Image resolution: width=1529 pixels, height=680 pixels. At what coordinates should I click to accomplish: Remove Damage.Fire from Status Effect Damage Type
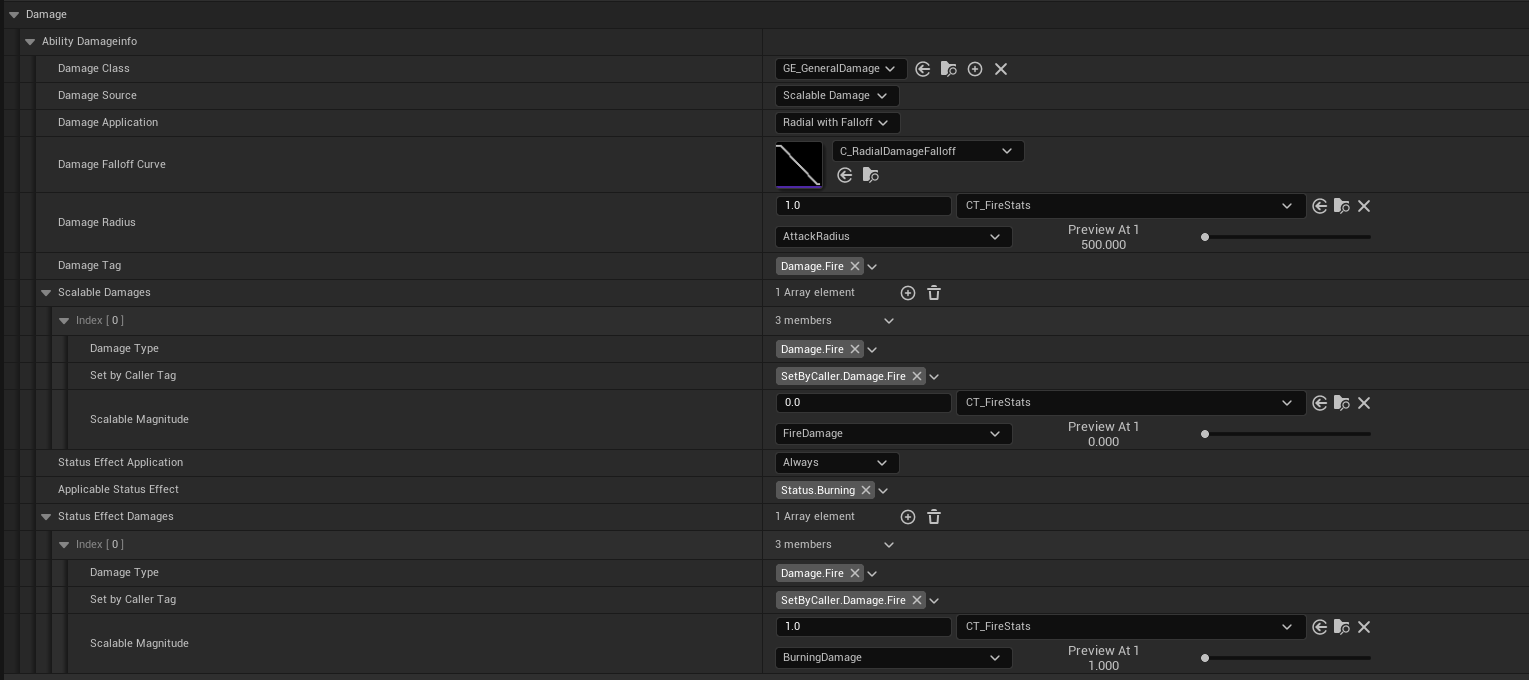click(x=855, y=573)
